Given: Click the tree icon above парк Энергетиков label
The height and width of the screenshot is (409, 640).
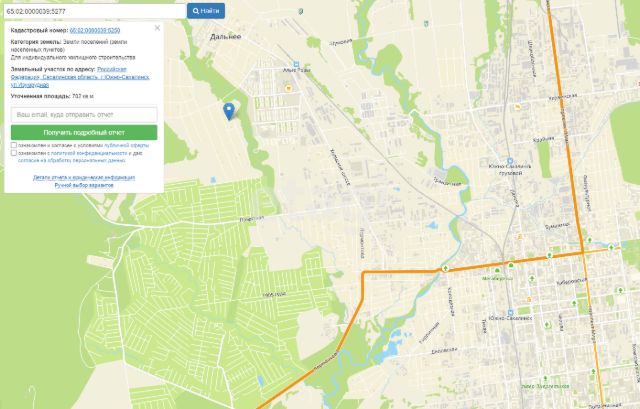Looking at the screenshot, I should click(545, 379).
